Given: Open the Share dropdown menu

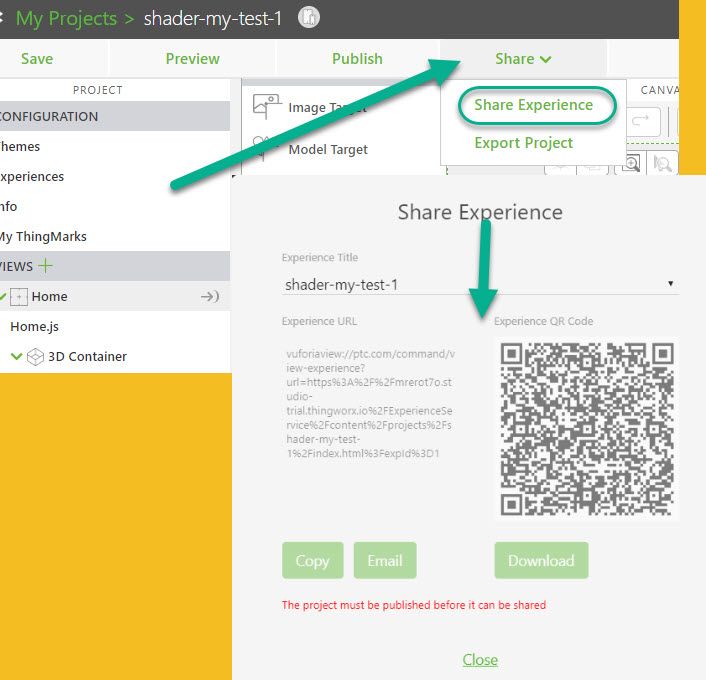Looking at the screenshot, I should click(x=523, y=59).
